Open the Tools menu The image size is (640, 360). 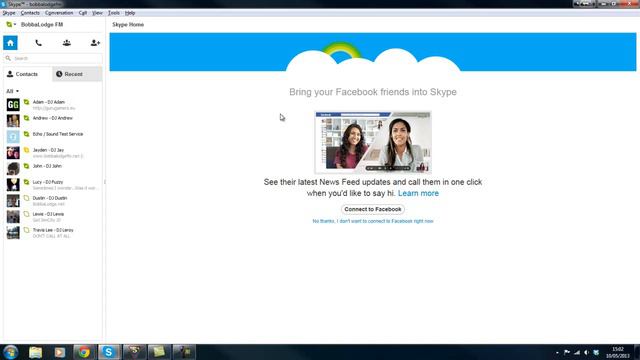pos(113,13)
